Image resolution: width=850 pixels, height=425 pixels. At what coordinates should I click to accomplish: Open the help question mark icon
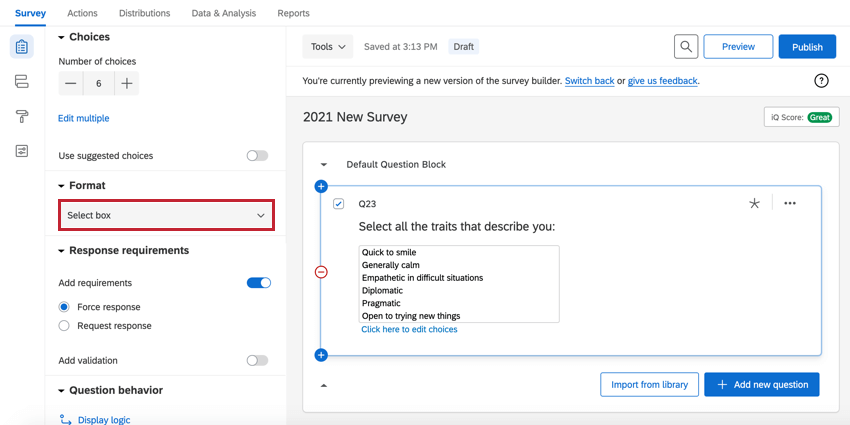pos(821,80)
